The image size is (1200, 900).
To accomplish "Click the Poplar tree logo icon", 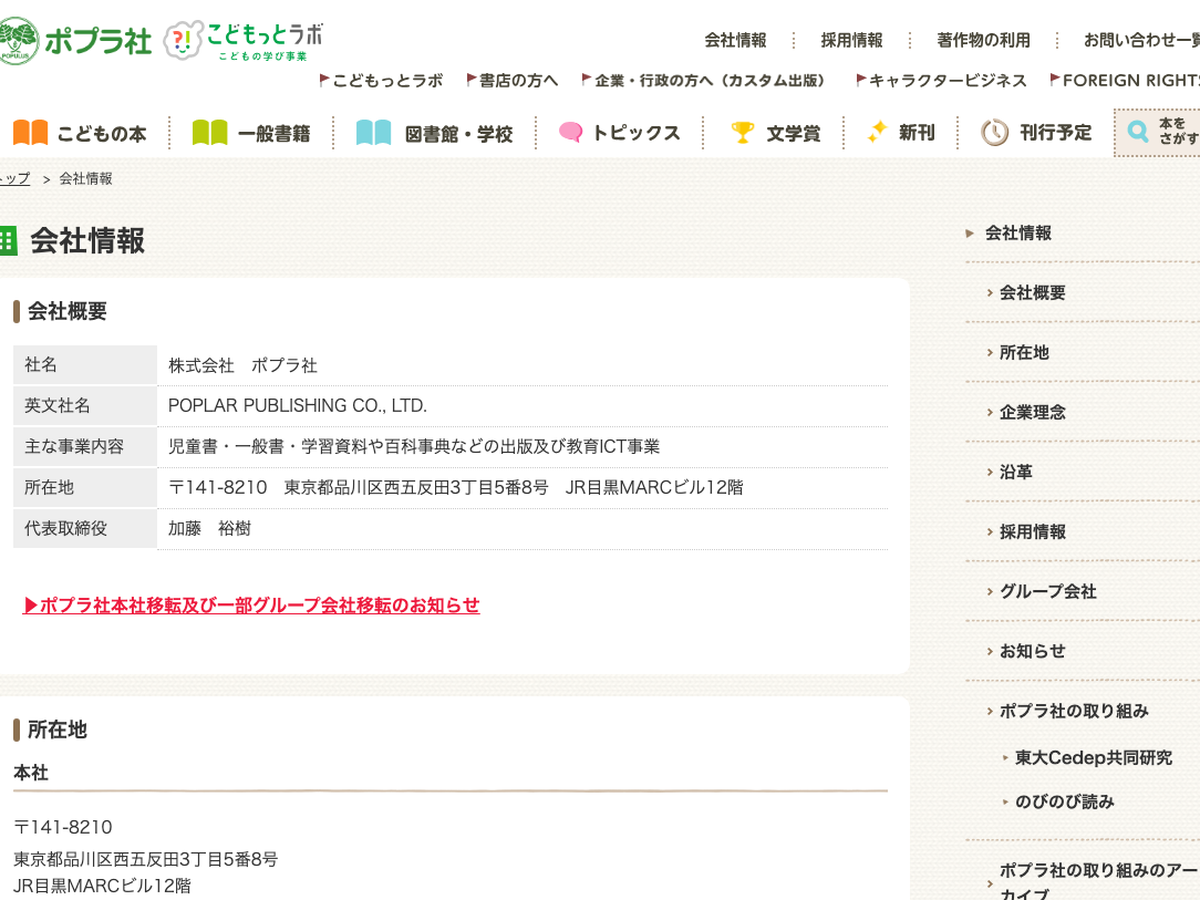I will click(x=20, y=40).
